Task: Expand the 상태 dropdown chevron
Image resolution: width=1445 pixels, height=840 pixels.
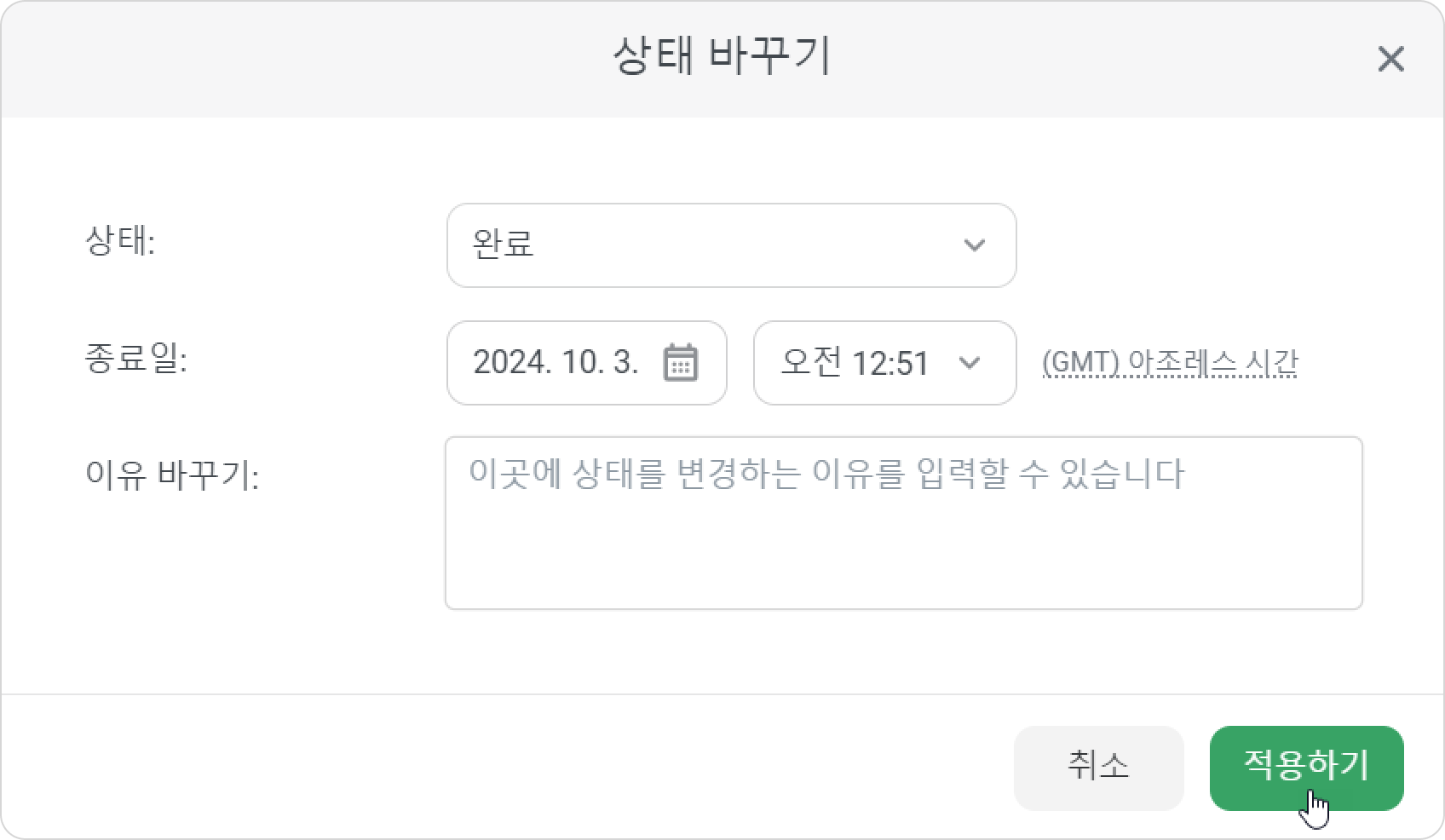Action: click(x=974, y=245)
